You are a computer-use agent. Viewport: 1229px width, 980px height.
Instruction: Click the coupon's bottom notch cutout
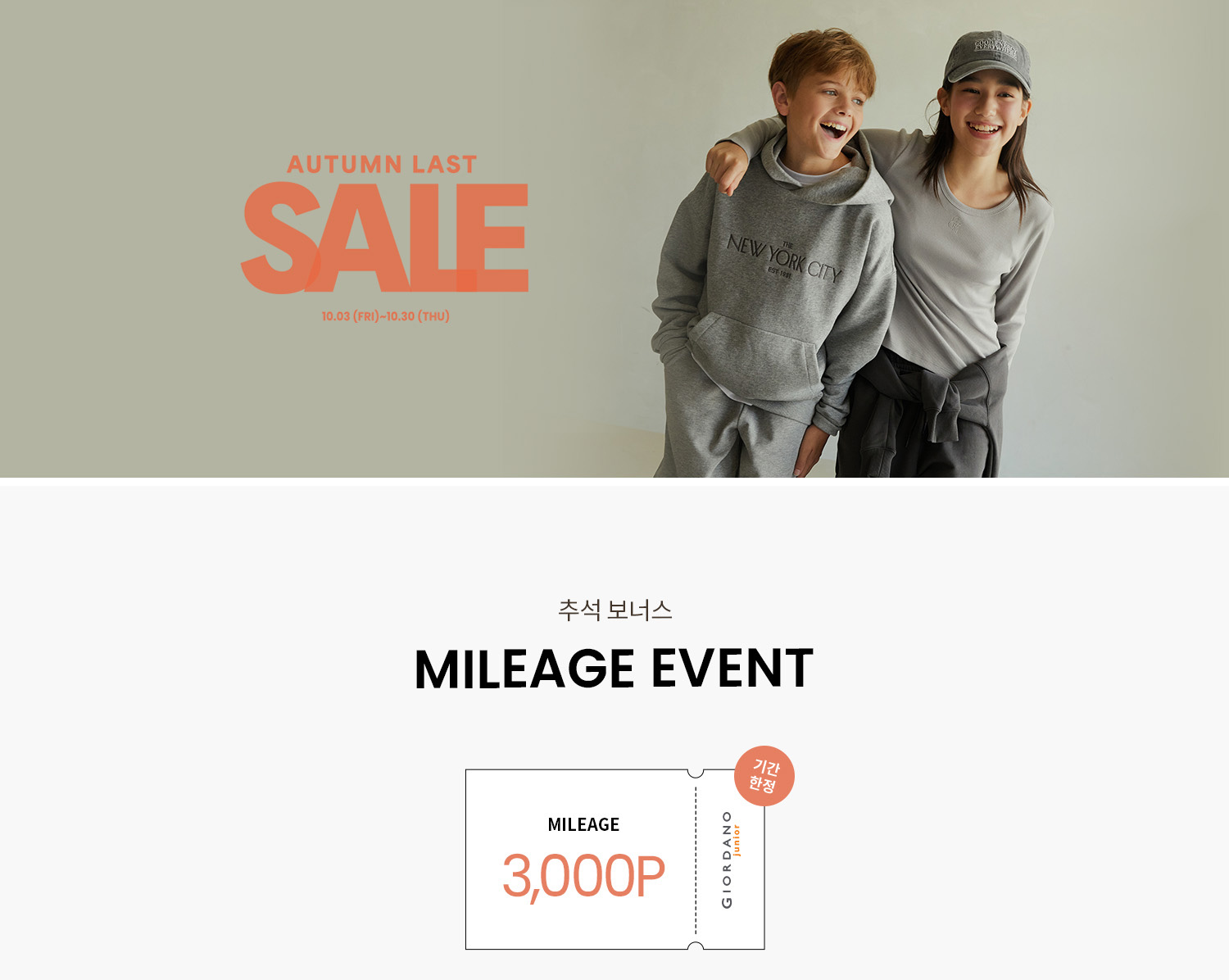pyautogui.click(x=696, y=946)
